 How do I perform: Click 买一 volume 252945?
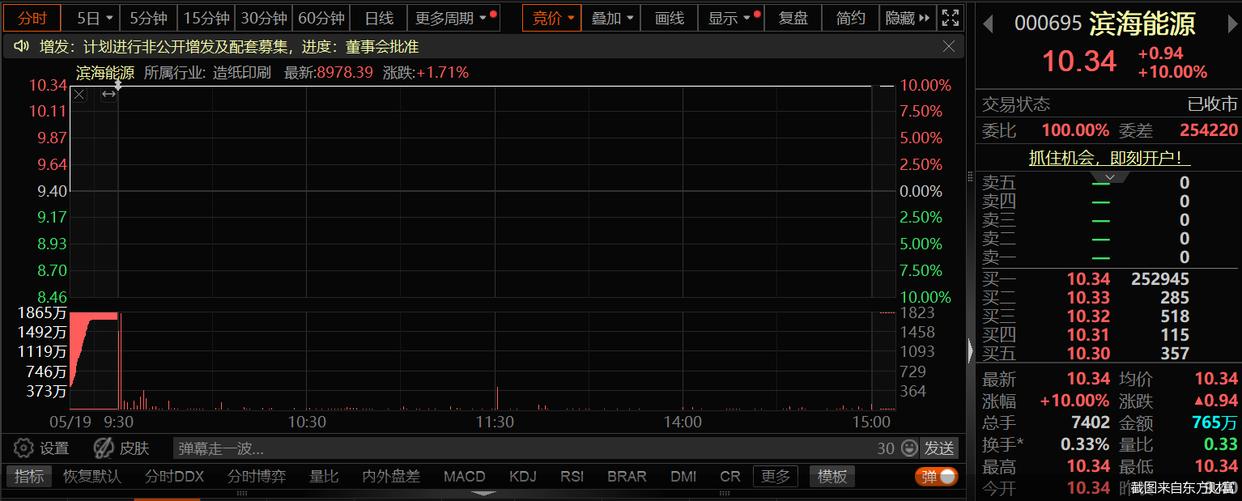coord(1159,279)
